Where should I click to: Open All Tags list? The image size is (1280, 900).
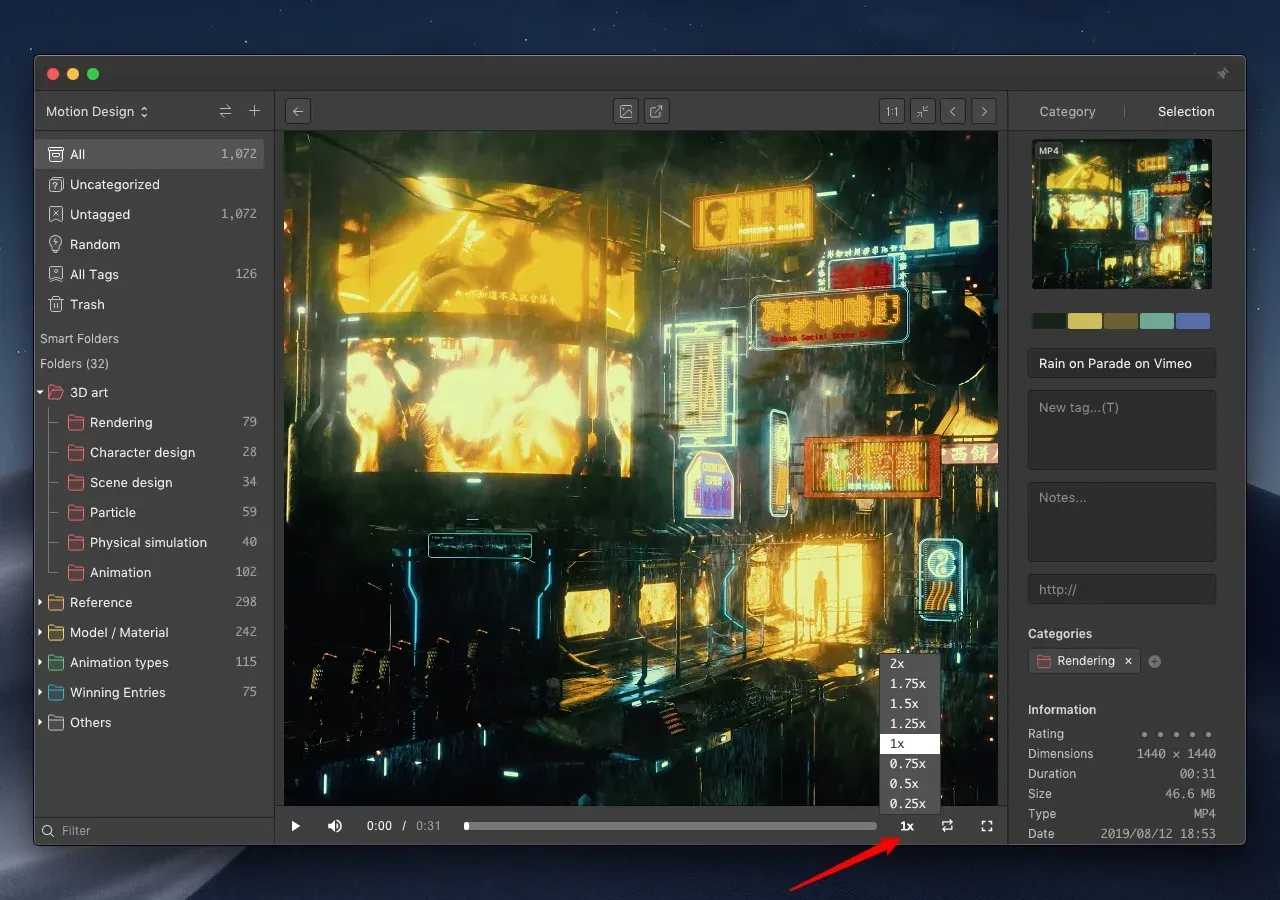coord(151,274)
